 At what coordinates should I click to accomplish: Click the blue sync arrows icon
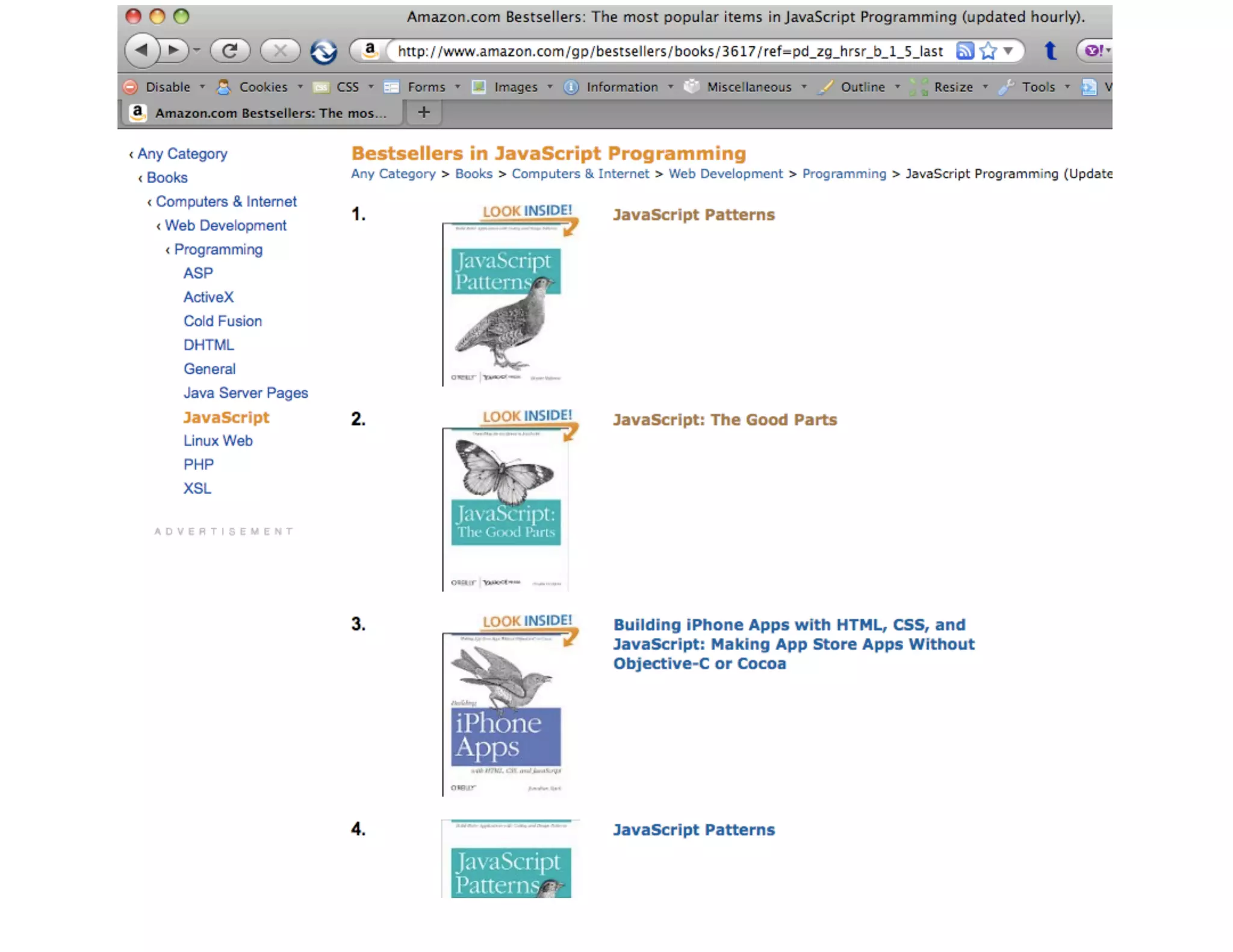point(323,51)
